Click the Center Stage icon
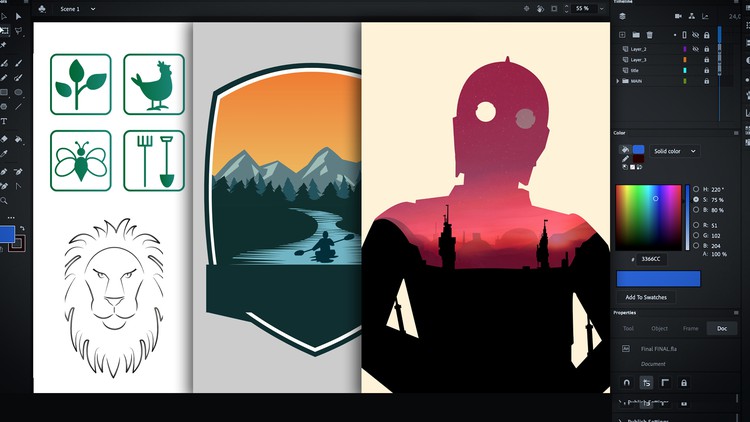750x422 pixels. point(526,9)
